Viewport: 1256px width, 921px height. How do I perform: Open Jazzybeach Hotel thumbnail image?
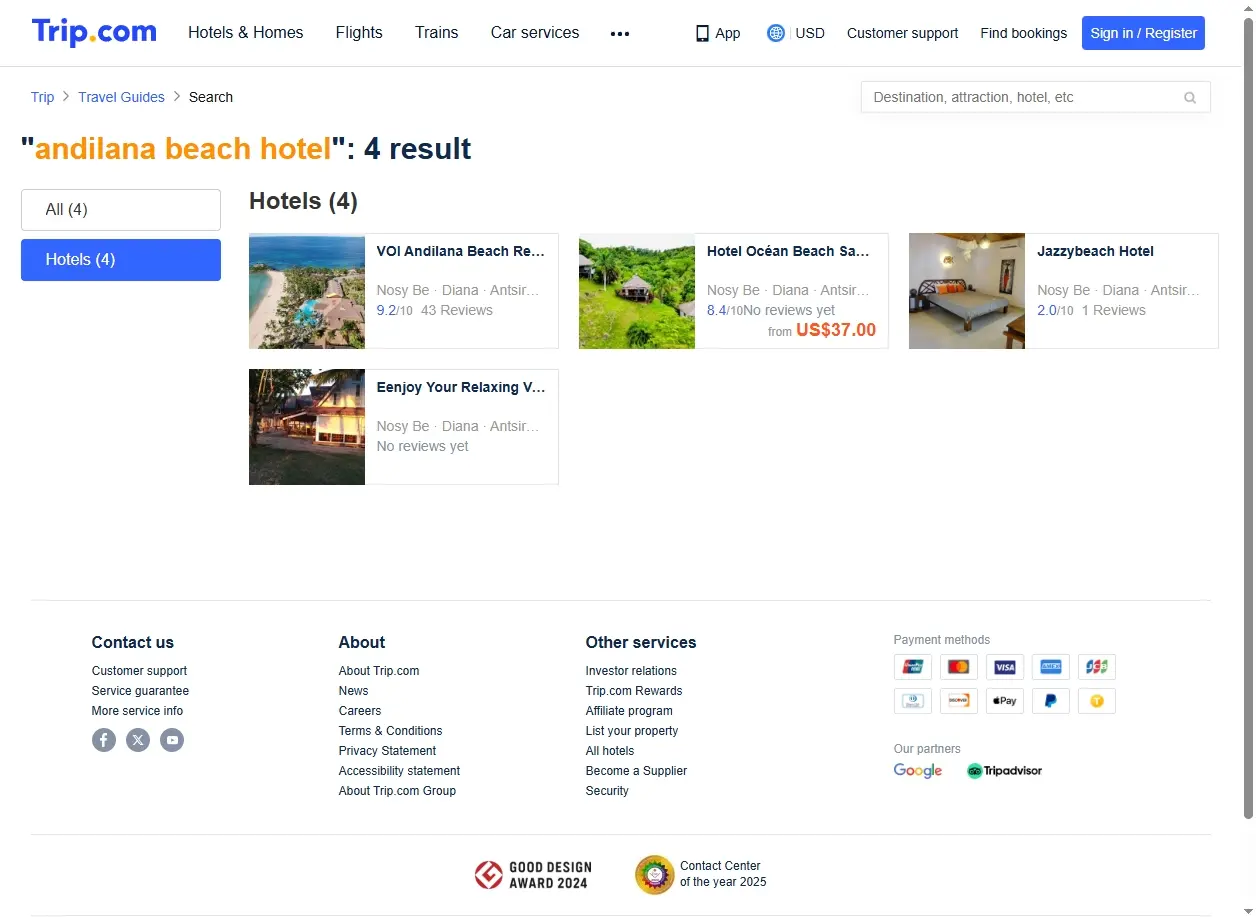(x=967, y=291)
